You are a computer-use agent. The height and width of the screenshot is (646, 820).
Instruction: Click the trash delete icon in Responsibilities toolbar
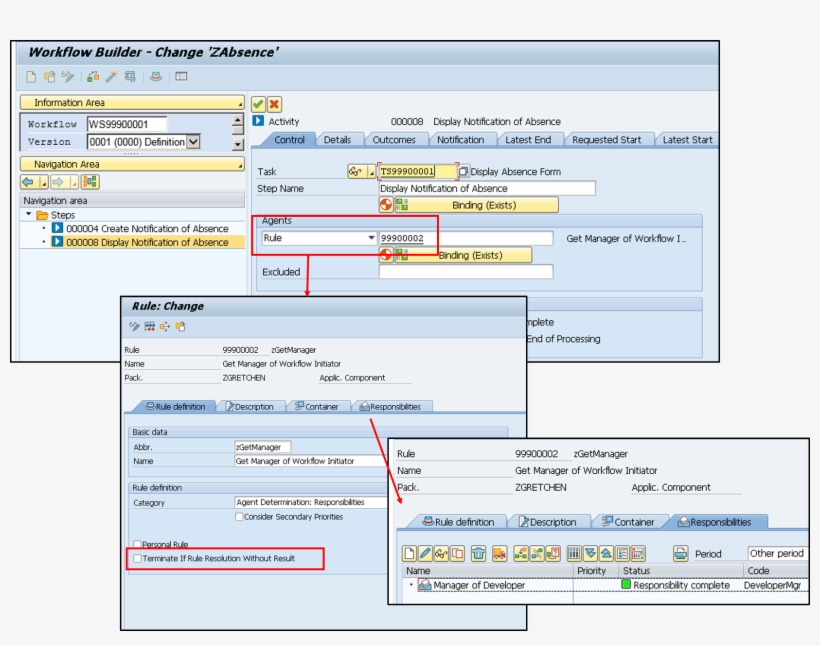(x=478, y=553)
